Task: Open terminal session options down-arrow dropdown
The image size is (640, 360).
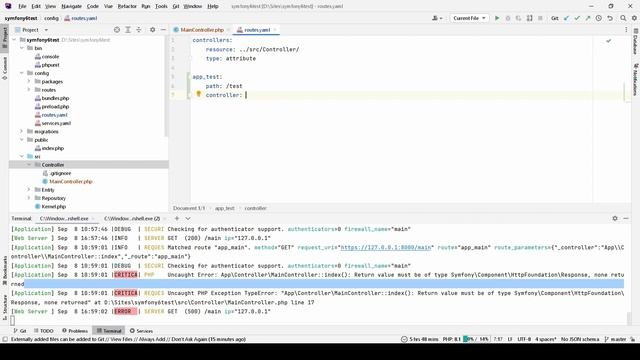Action: pos(188,218)
